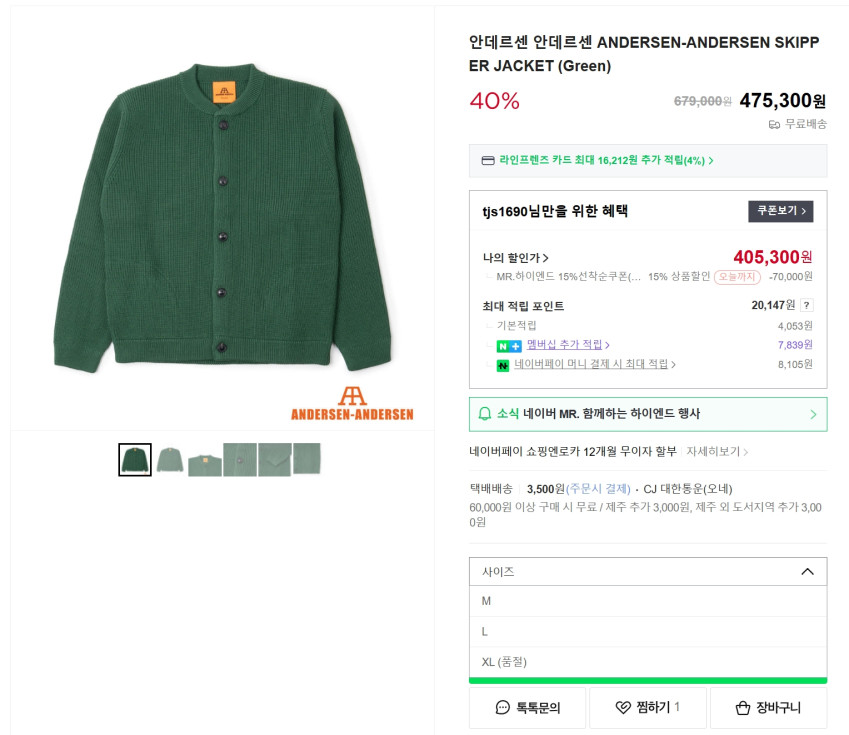Open the 쿠폰보기 coupon button
Image resolution: width=849 pixels, height=735 pixels.
coord(780,211)
